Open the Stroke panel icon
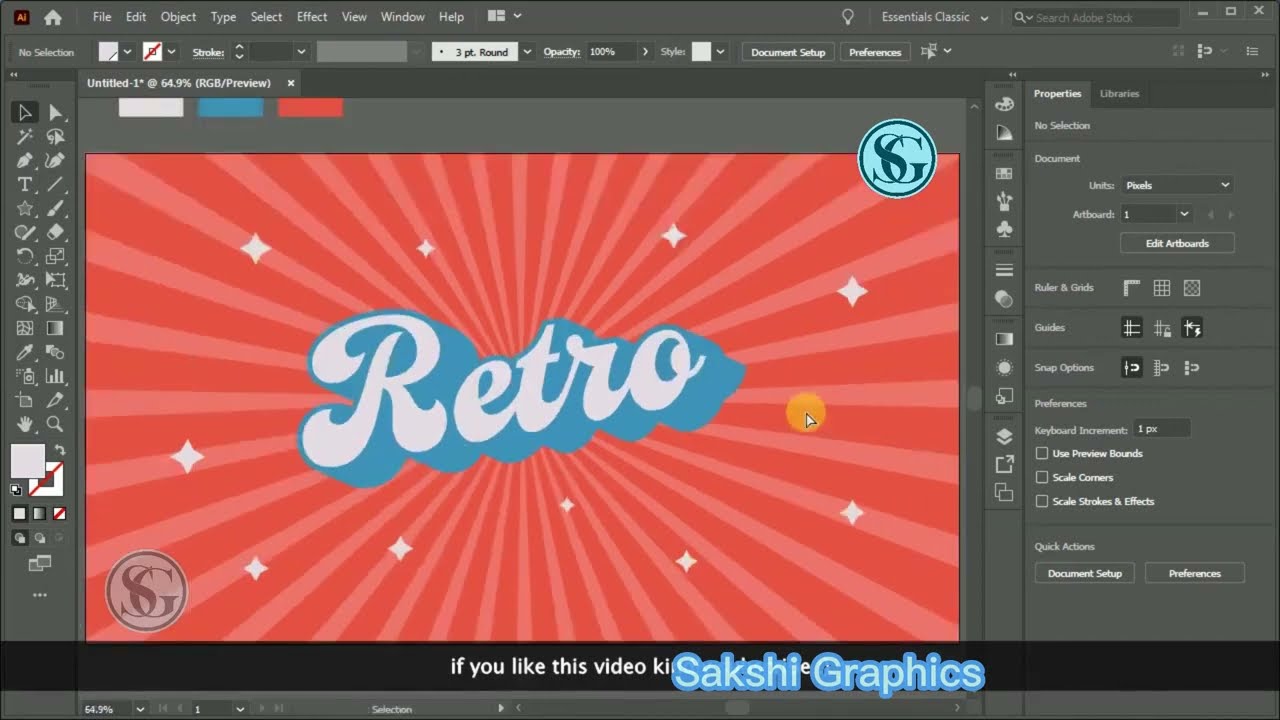This screenshot has width=1280, height=720. click(x=1004, y=271)
